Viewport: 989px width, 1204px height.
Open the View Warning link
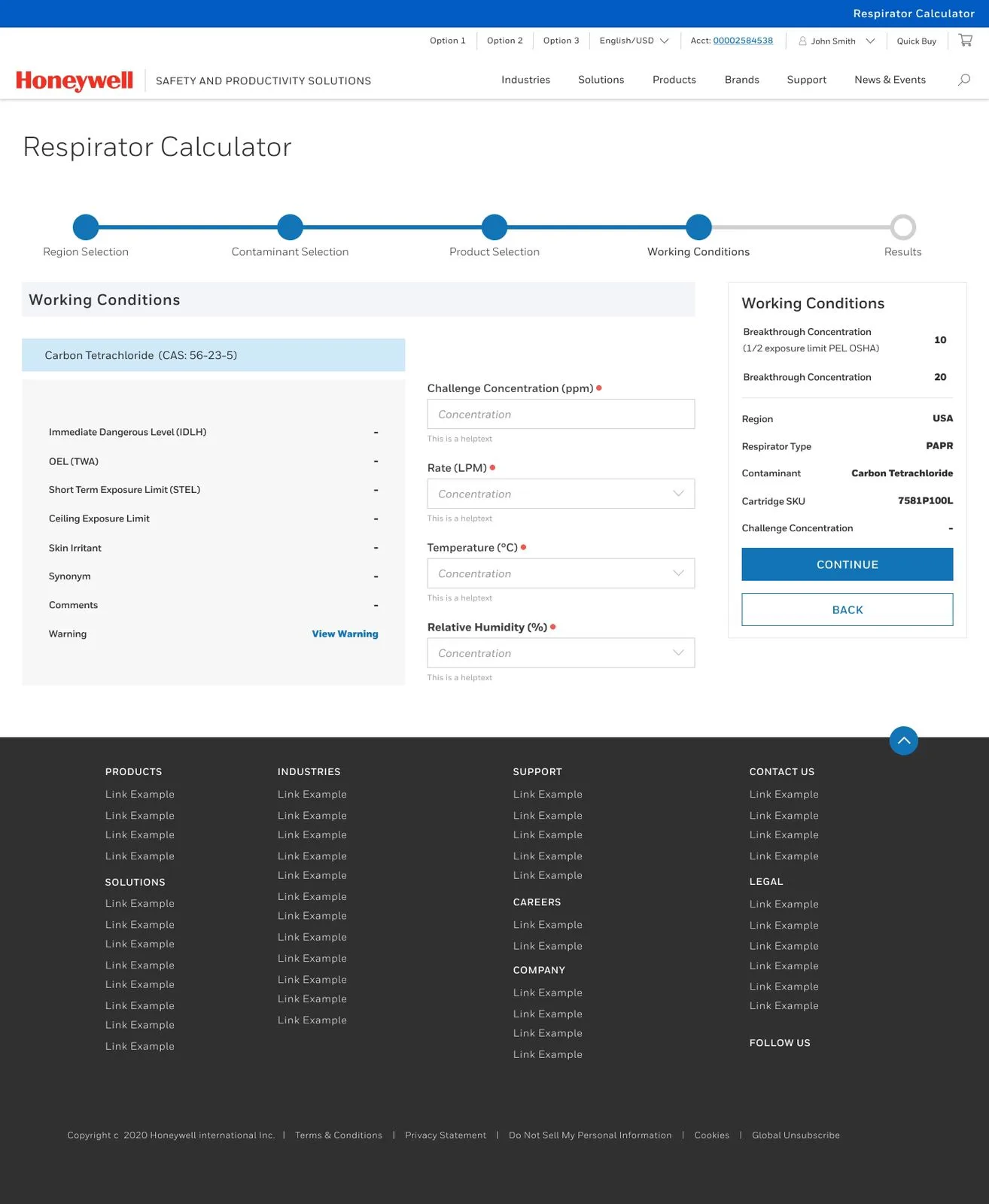point(345,634)
